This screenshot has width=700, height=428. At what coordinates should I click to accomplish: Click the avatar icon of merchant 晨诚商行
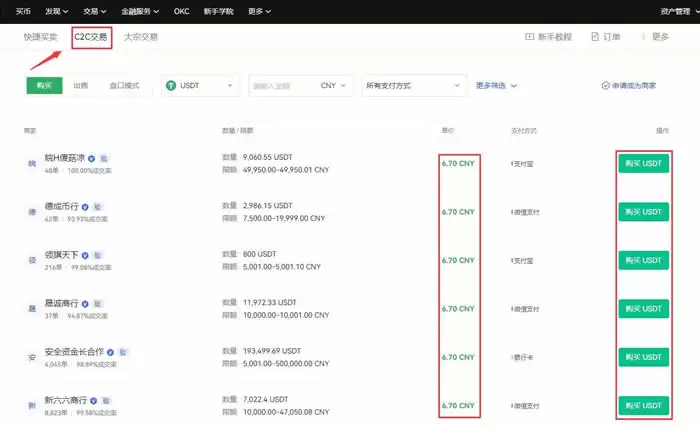point(32,309)
